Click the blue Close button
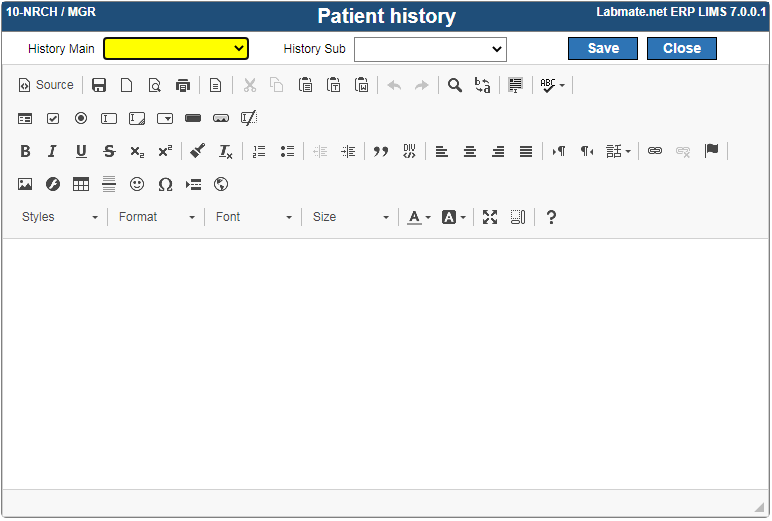 click(682, 48)
